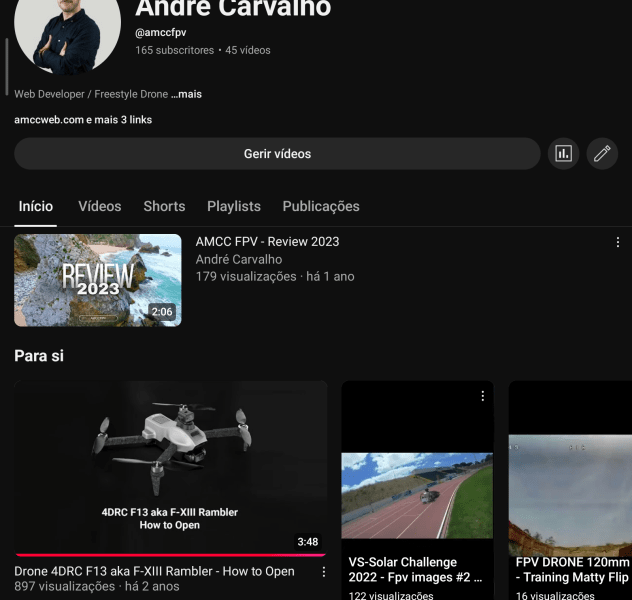Click André Carvalho channel name under Review 2023
The height and width of the screenshot is (600, 632).
pos(239,259)
